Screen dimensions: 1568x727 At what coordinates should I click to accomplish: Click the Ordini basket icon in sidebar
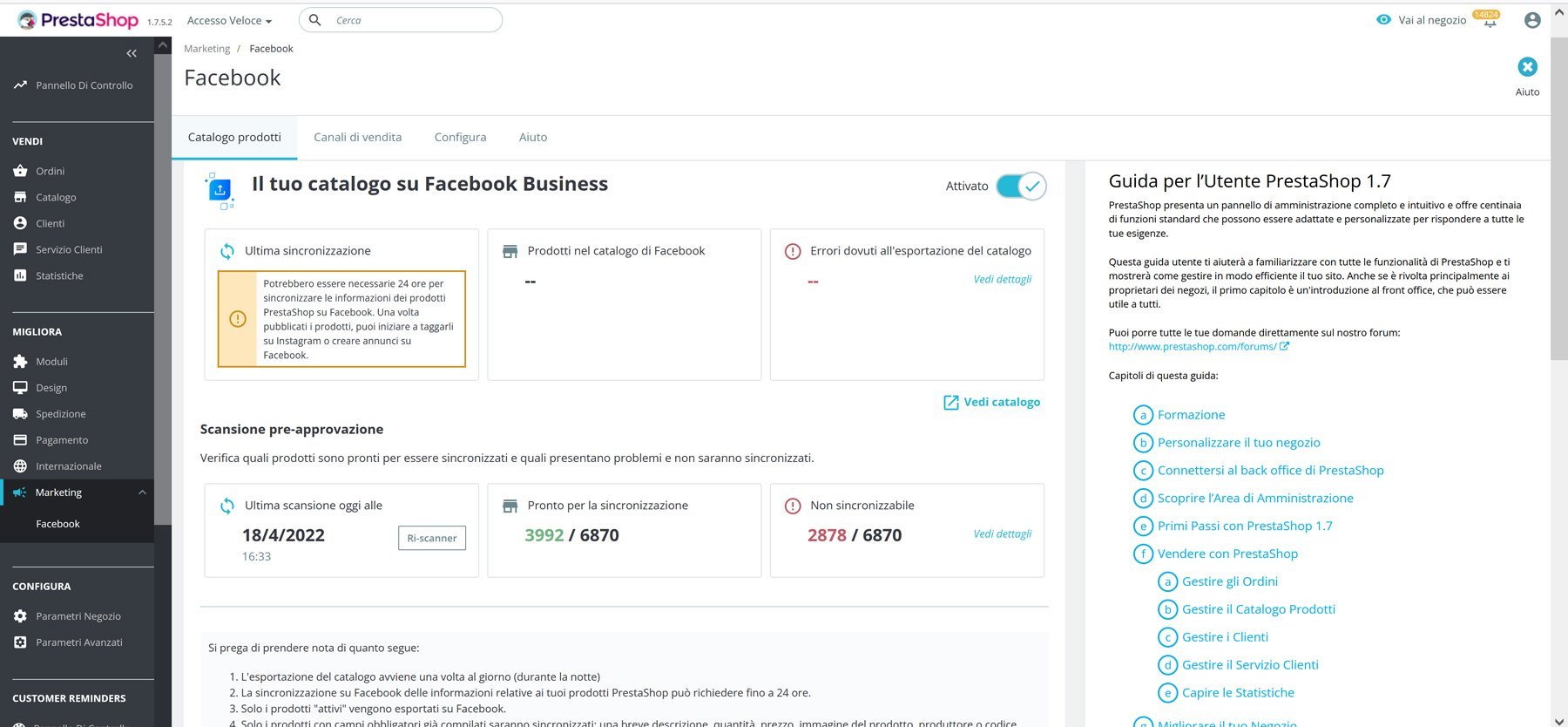20,171
